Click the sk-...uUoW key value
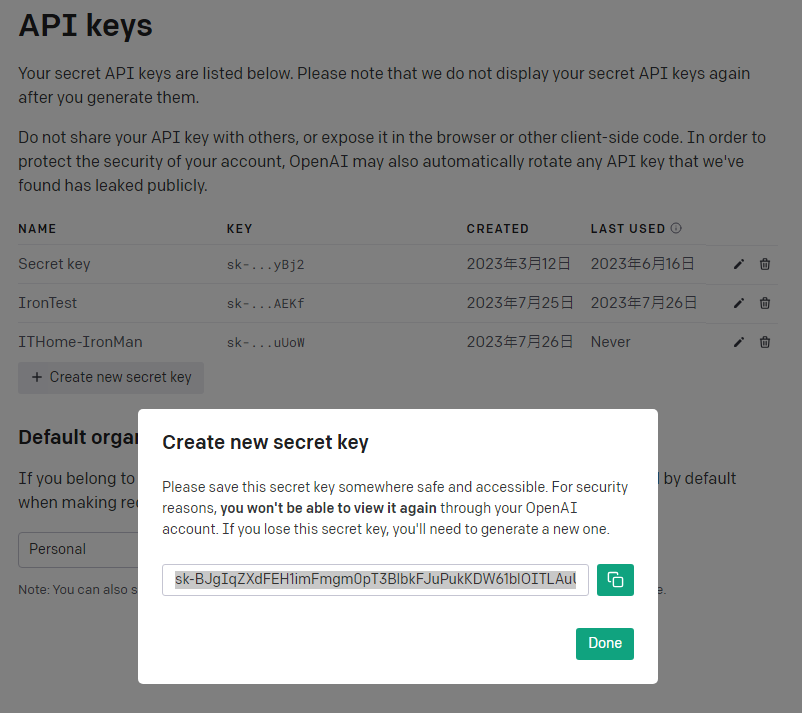The height and width of the screenshot is (713, 802). click(x=265, y=342)
